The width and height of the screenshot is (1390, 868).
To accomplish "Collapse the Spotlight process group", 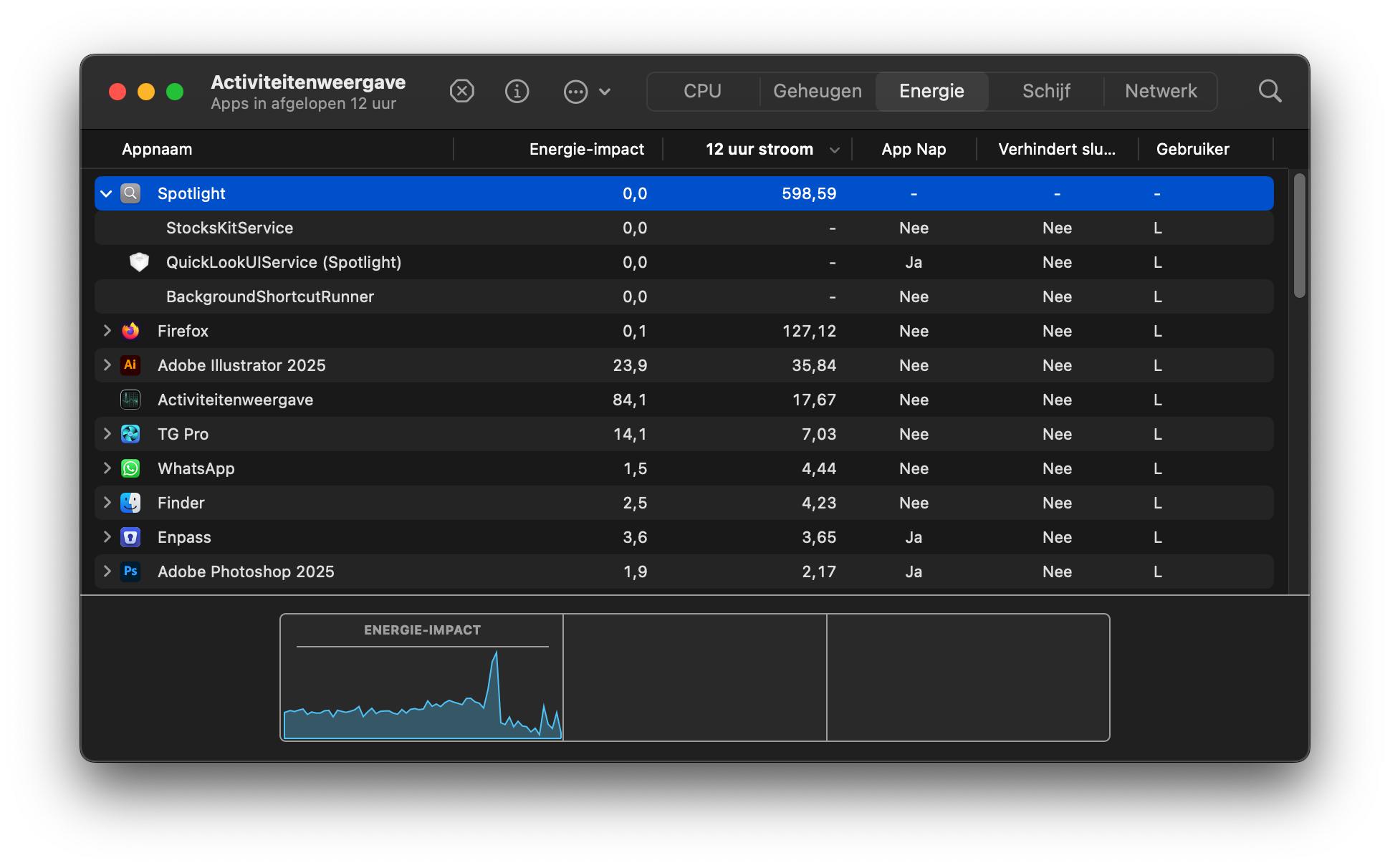I will tap(107, 193).
